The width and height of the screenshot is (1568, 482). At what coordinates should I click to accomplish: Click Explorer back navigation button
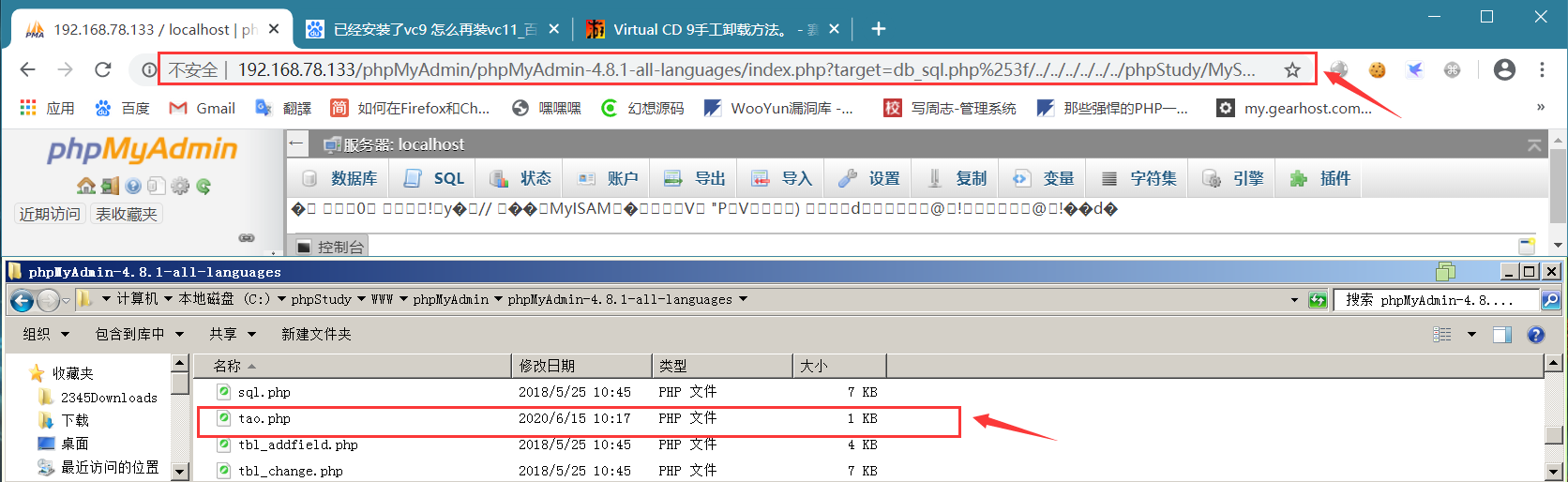[22, 300]
